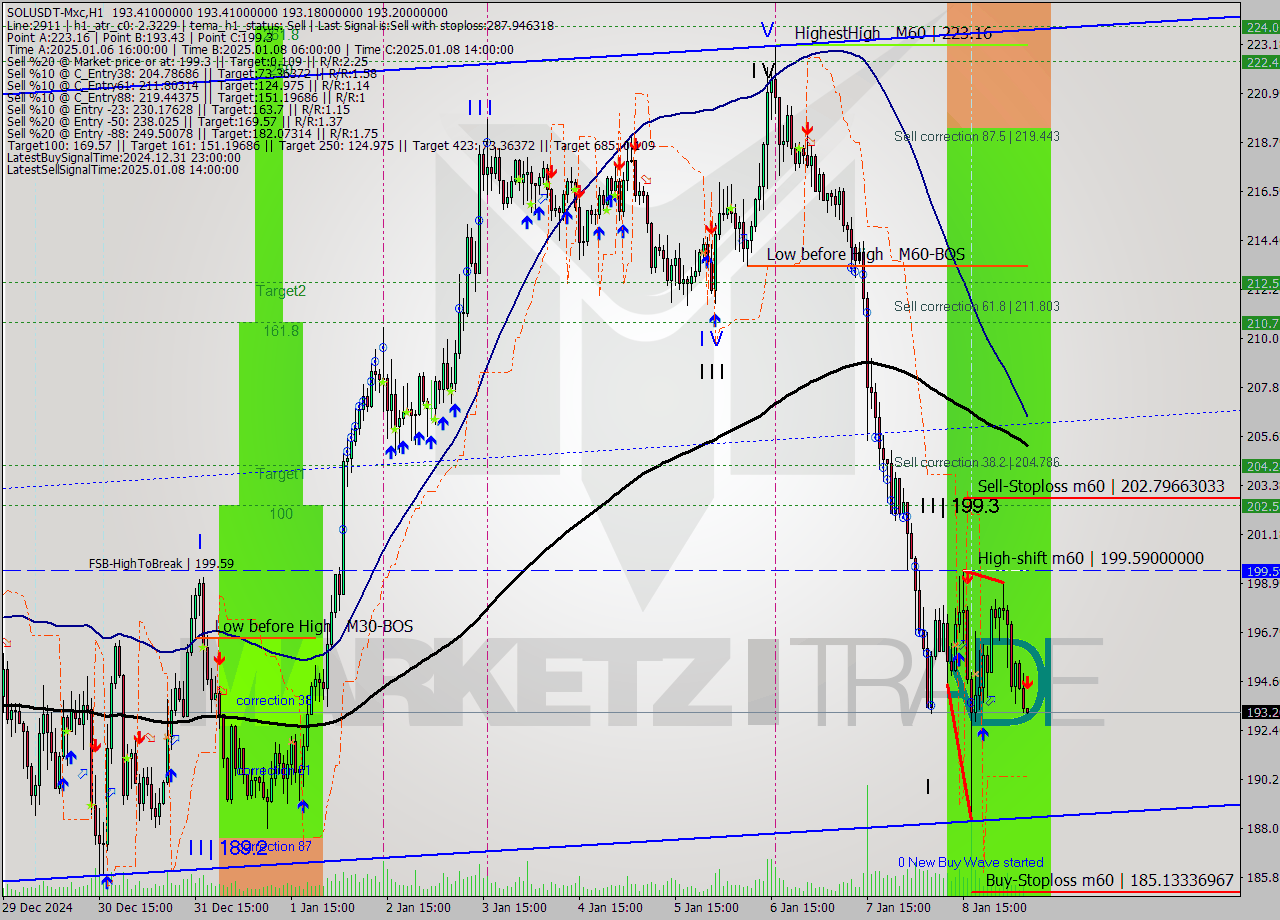Click the '6 Jan 15:00' time axis label

click(803, 908)
